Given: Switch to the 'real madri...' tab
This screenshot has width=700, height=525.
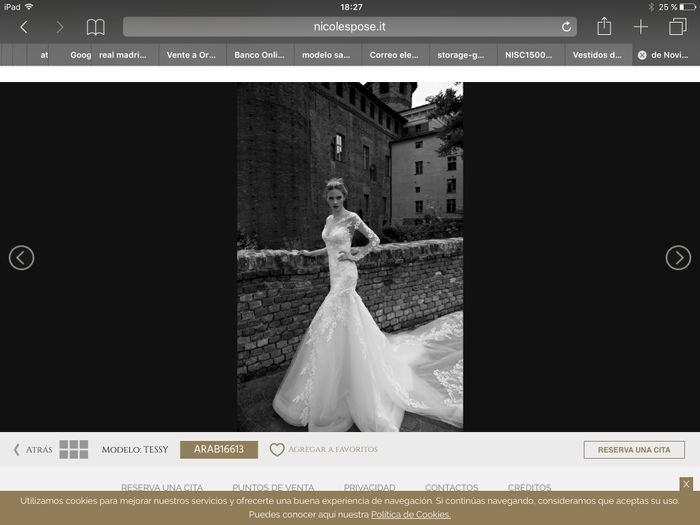Looking at the screenshot, I should pyautogui.click(x=125, y=55).
